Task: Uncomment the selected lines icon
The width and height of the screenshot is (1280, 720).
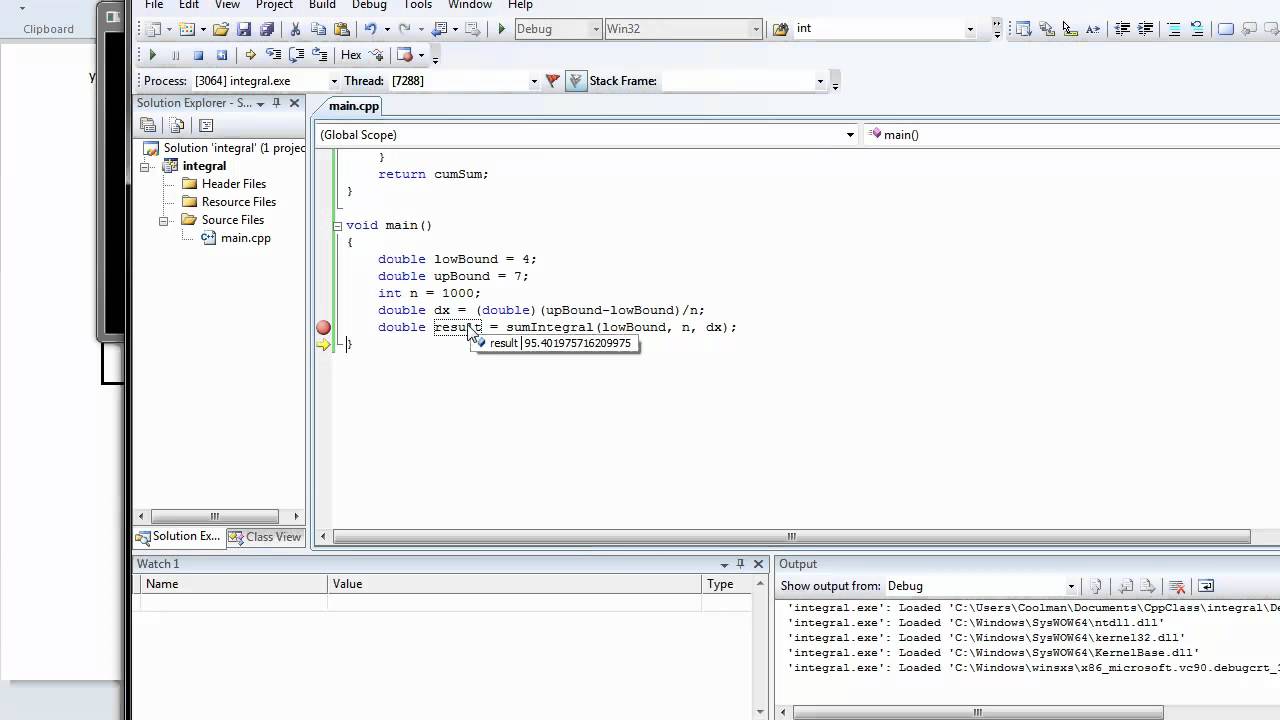Action: [x=1197, y=29]
